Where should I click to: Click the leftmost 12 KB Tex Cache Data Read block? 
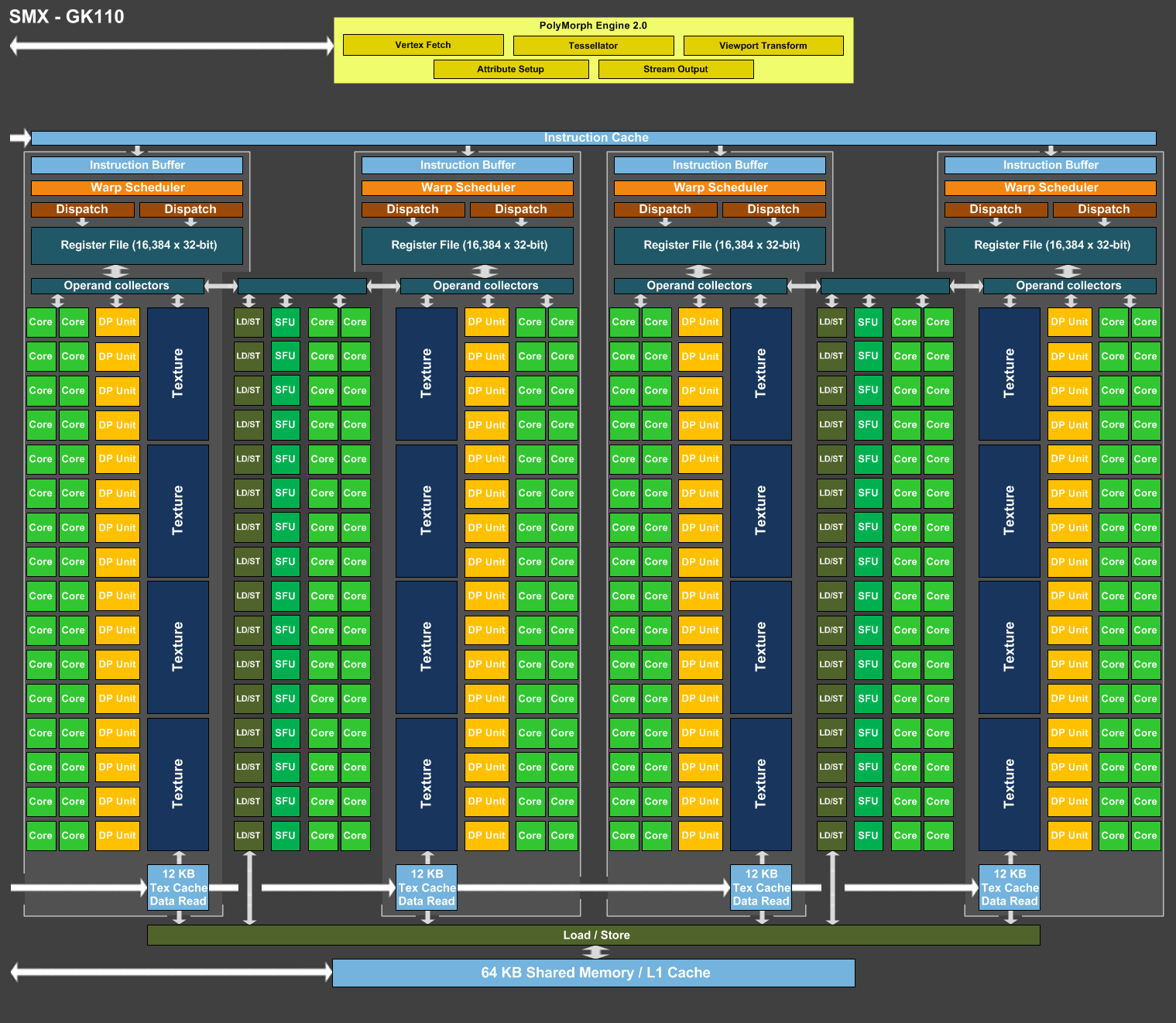pyautogui.click(x=179, y=887)
